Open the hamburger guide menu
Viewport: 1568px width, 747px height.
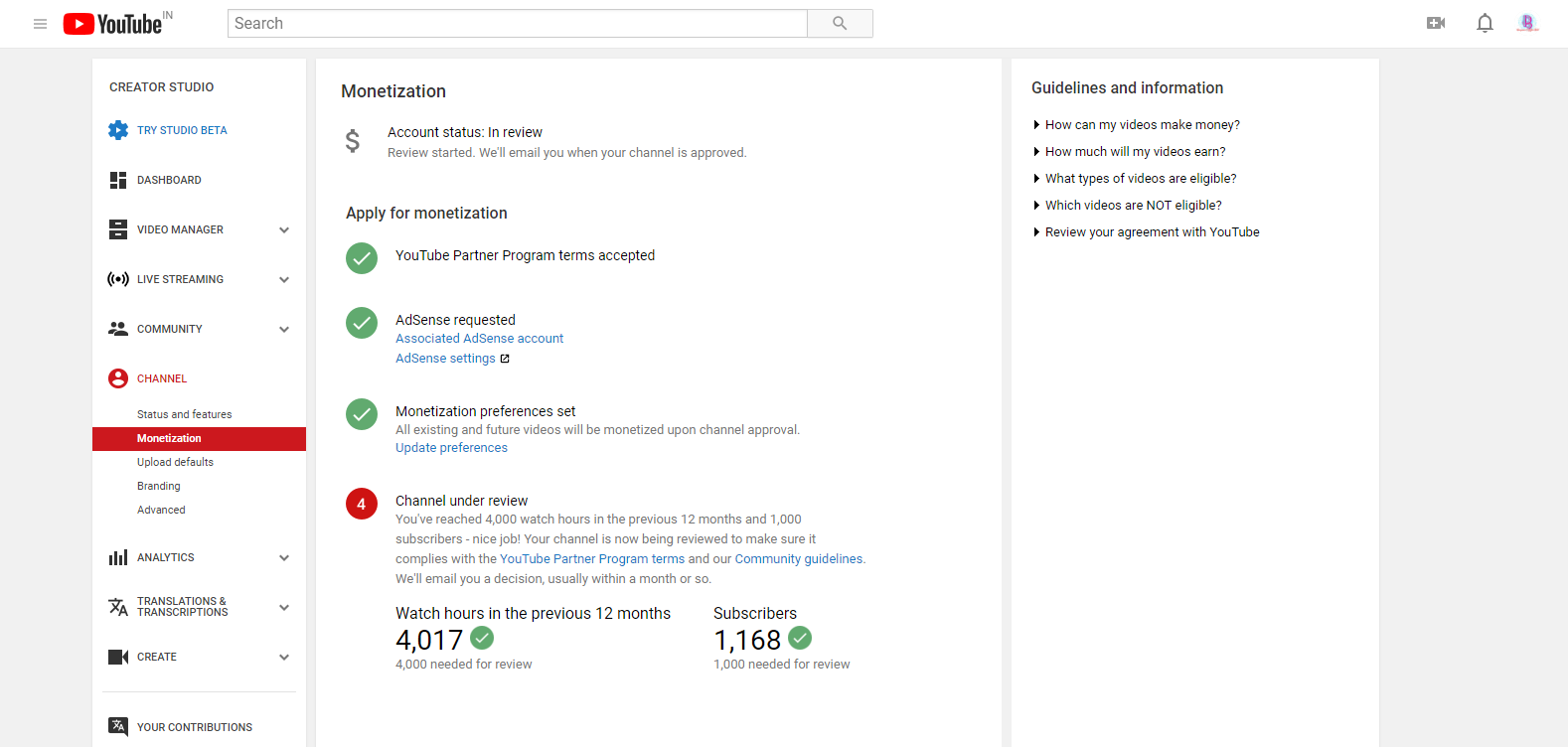pos(40,24)
